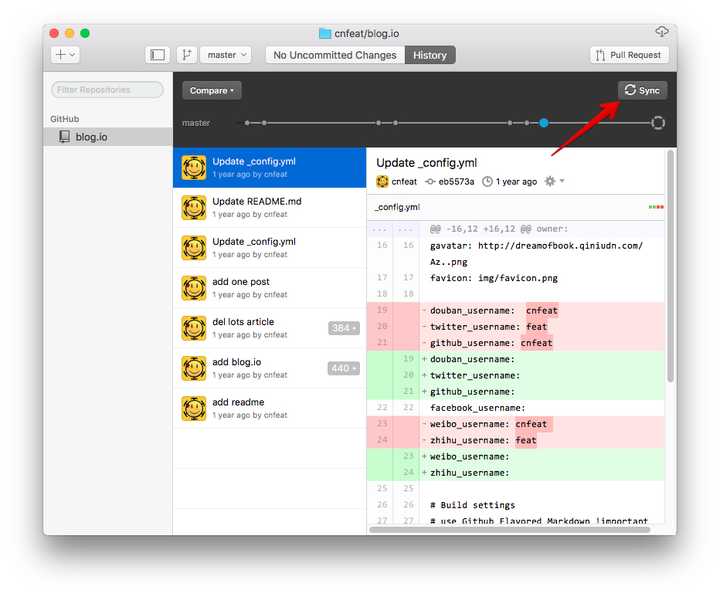Switch to No Uncommitted Changes tab
Viewport: 720px width, 597px height.
pyautogui.click(x=335, y=55)
